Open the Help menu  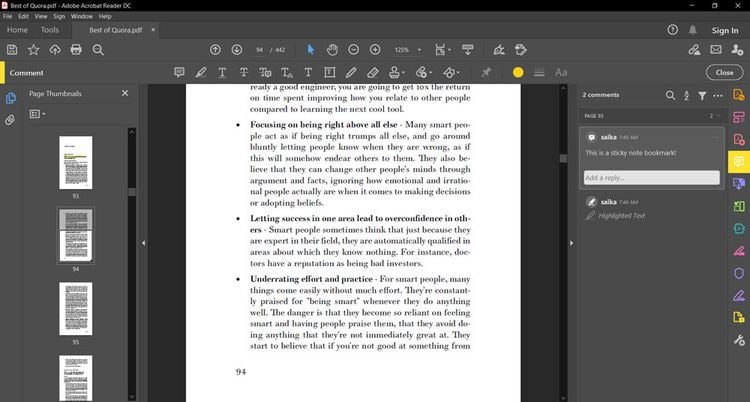click(x=105, y=16)
